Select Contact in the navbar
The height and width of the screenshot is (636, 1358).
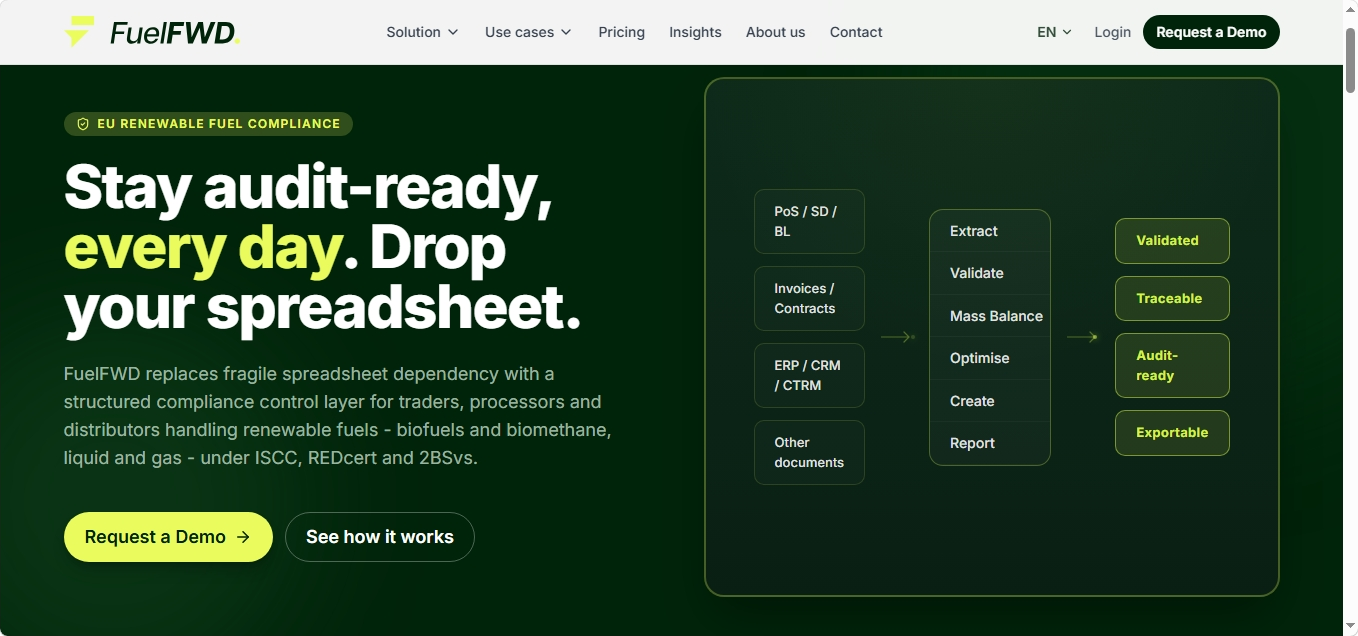856,32
